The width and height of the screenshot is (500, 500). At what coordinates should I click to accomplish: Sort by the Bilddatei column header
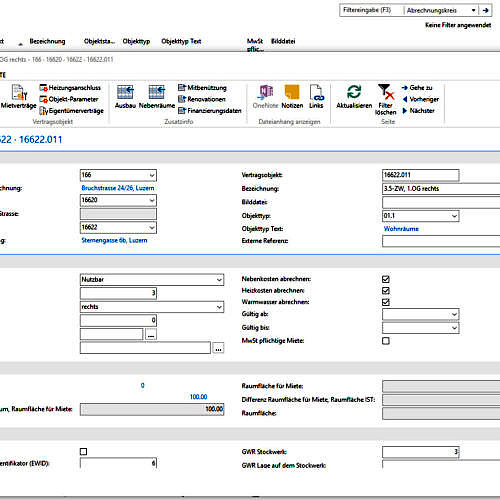(283, 41)
